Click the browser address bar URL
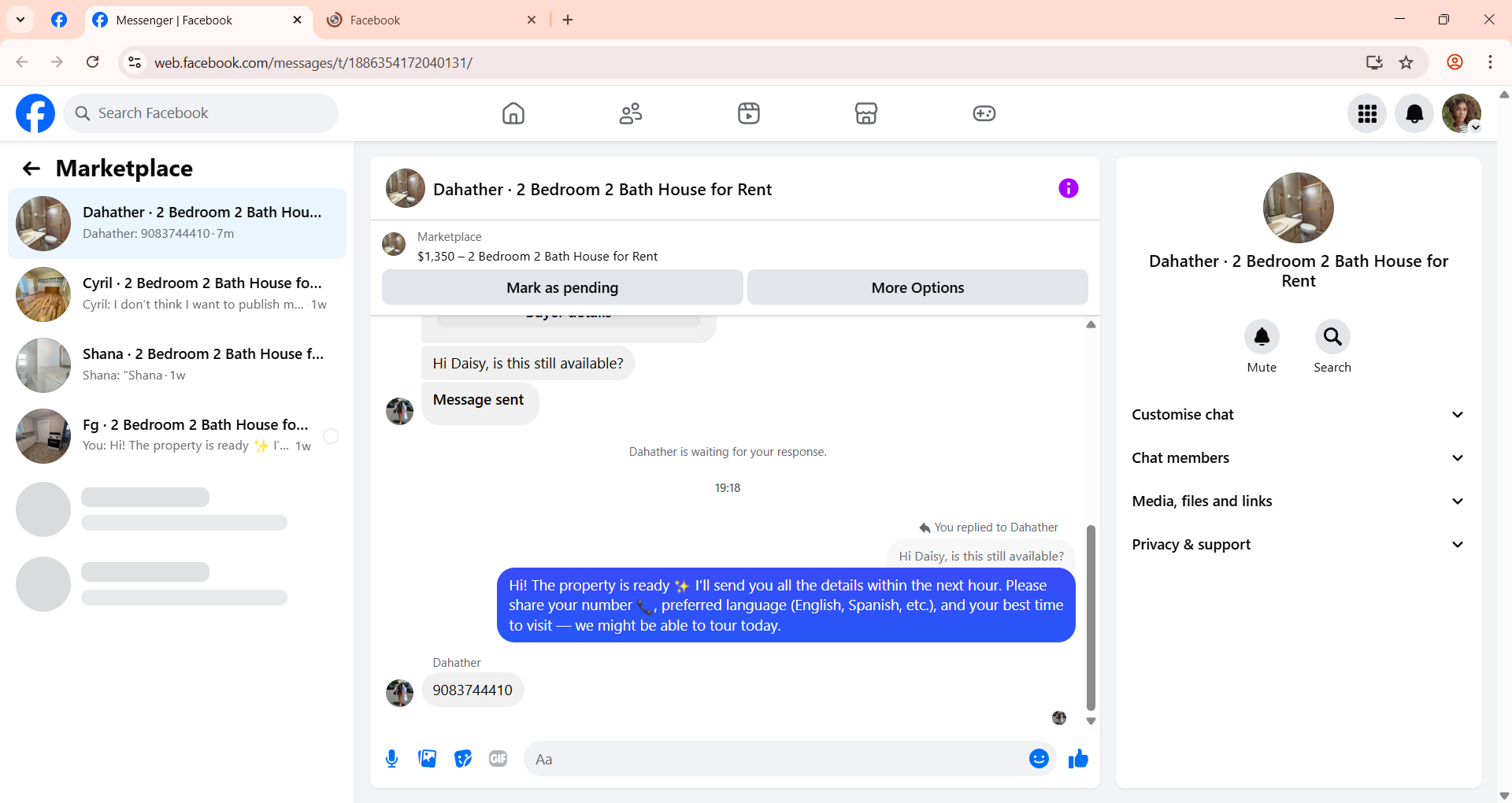 [313, 62]
